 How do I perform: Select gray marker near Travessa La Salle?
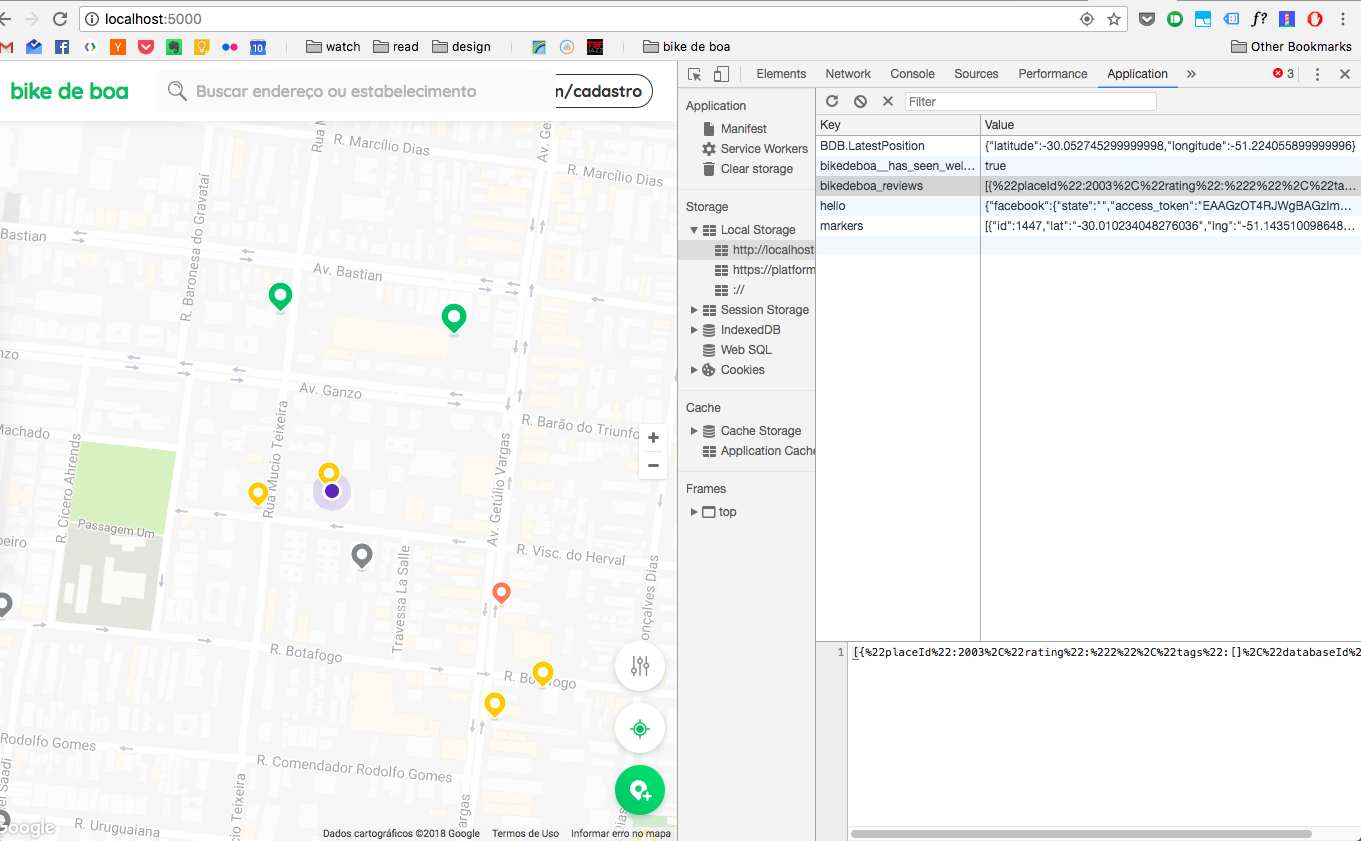click(362, 556)
